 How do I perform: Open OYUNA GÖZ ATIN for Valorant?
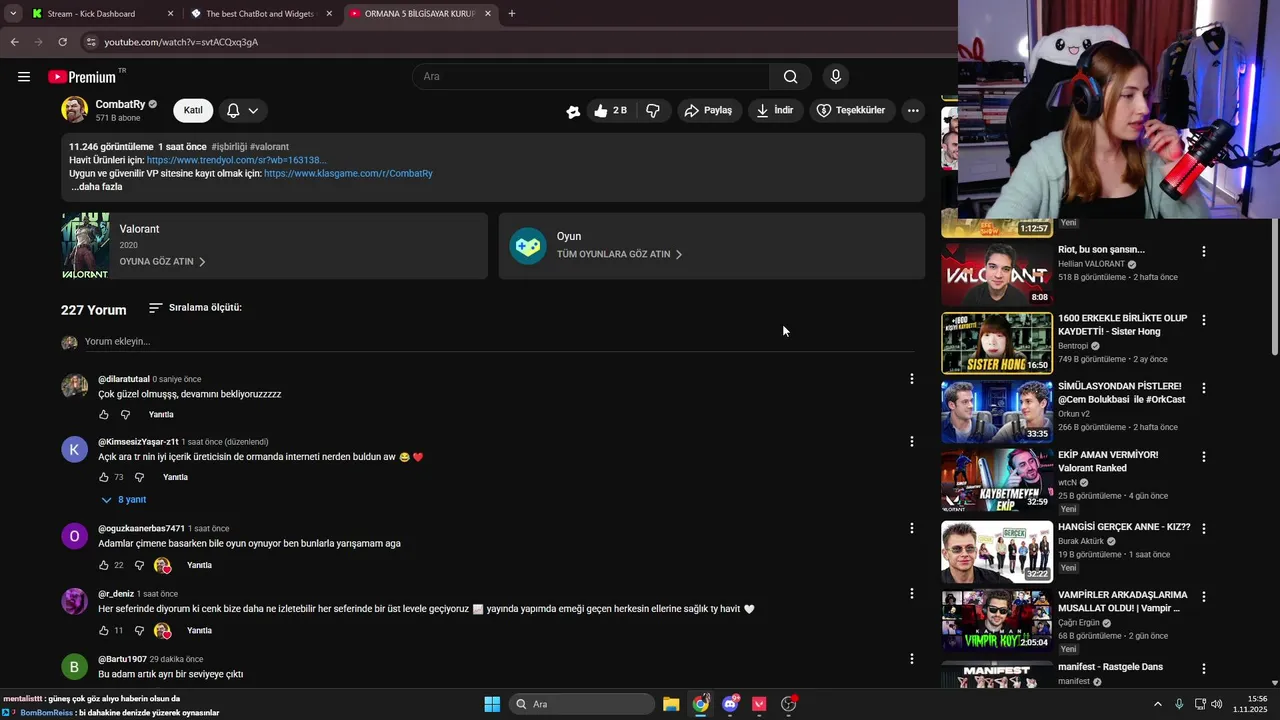click(162, 262)
